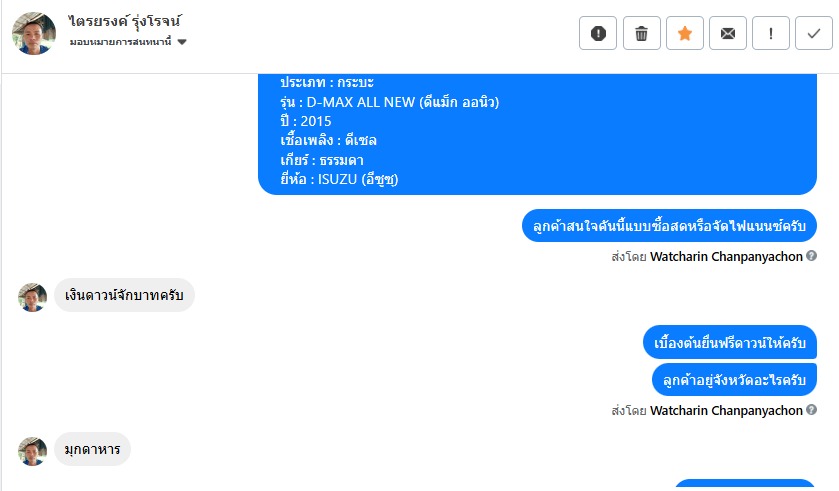Image resolution: width=839 pixels, height=491 pixels.
Task: Click info icon below the province question message
Action: click(x=811, y=410)
